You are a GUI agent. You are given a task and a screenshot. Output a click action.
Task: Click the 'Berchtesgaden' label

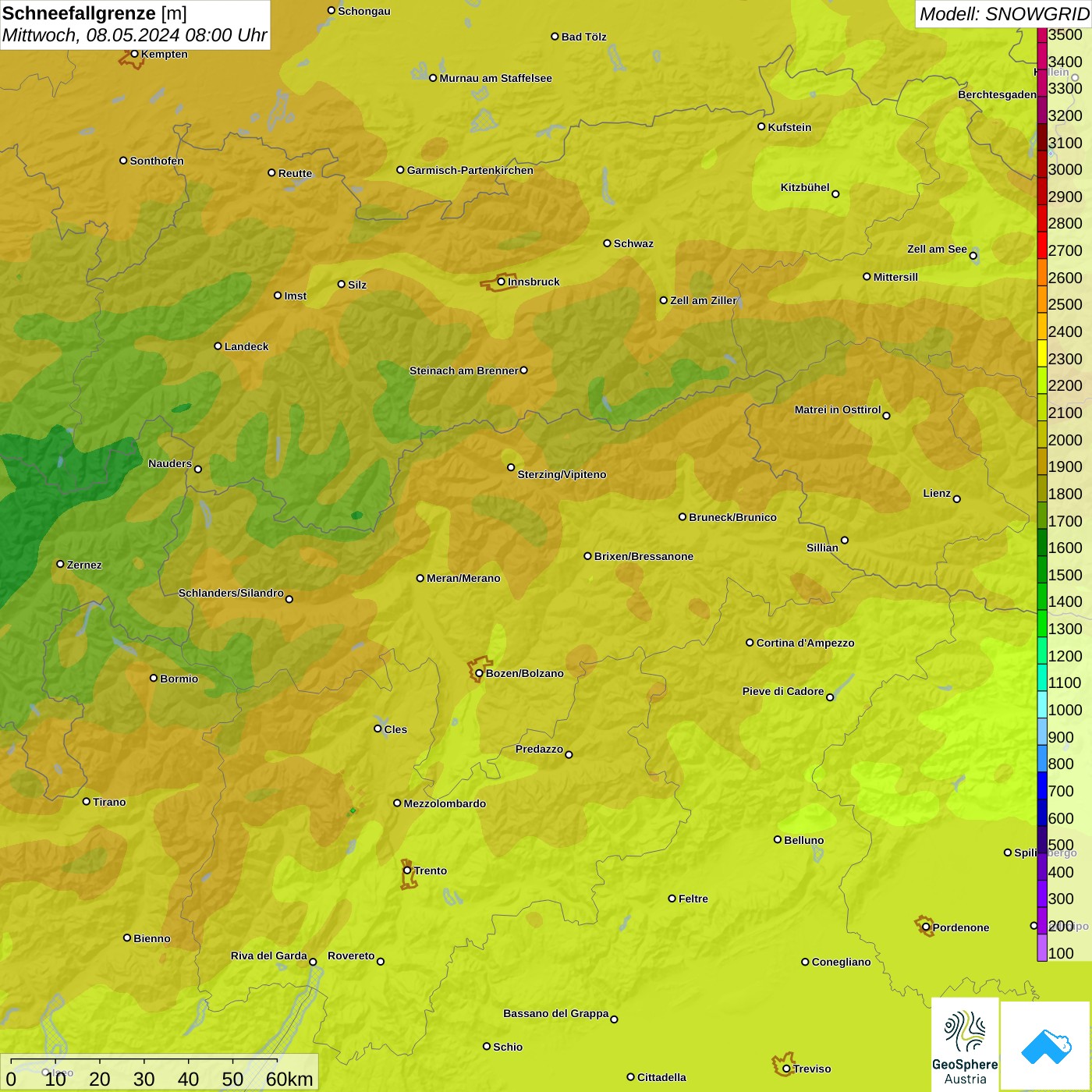point(997,94)
